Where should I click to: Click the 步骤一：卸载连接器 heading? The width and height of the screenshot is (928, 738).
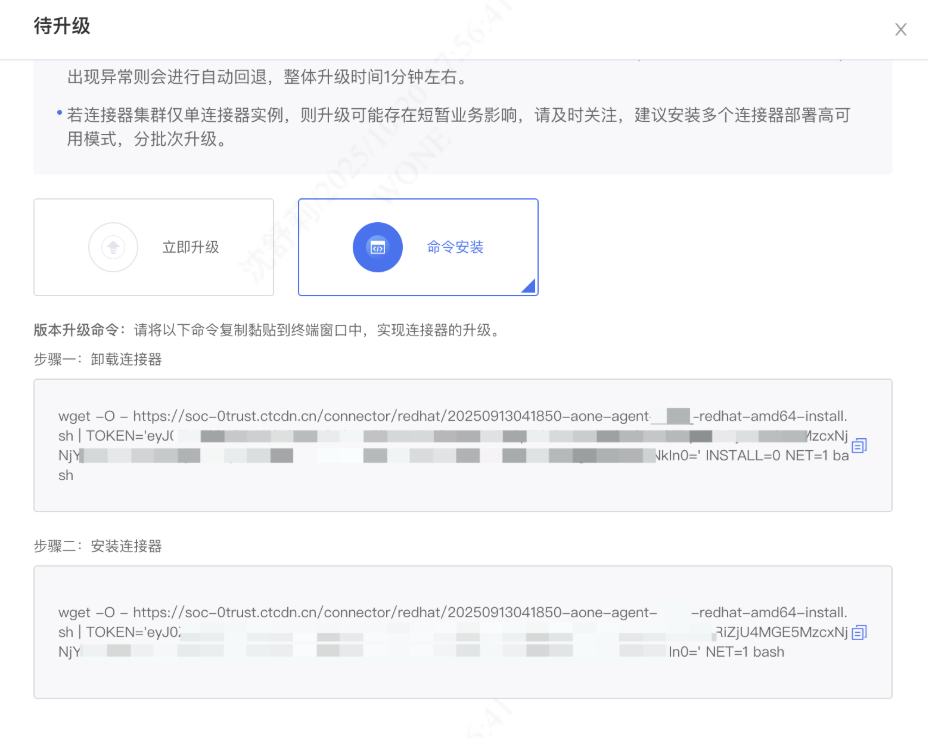pyautogui.click(x=98, y=359)
